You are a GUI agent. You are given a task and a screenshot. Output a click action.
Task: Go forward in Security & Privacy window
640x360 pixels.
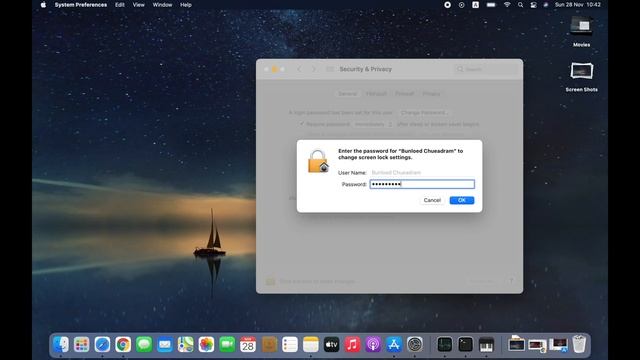coord(313,69)
